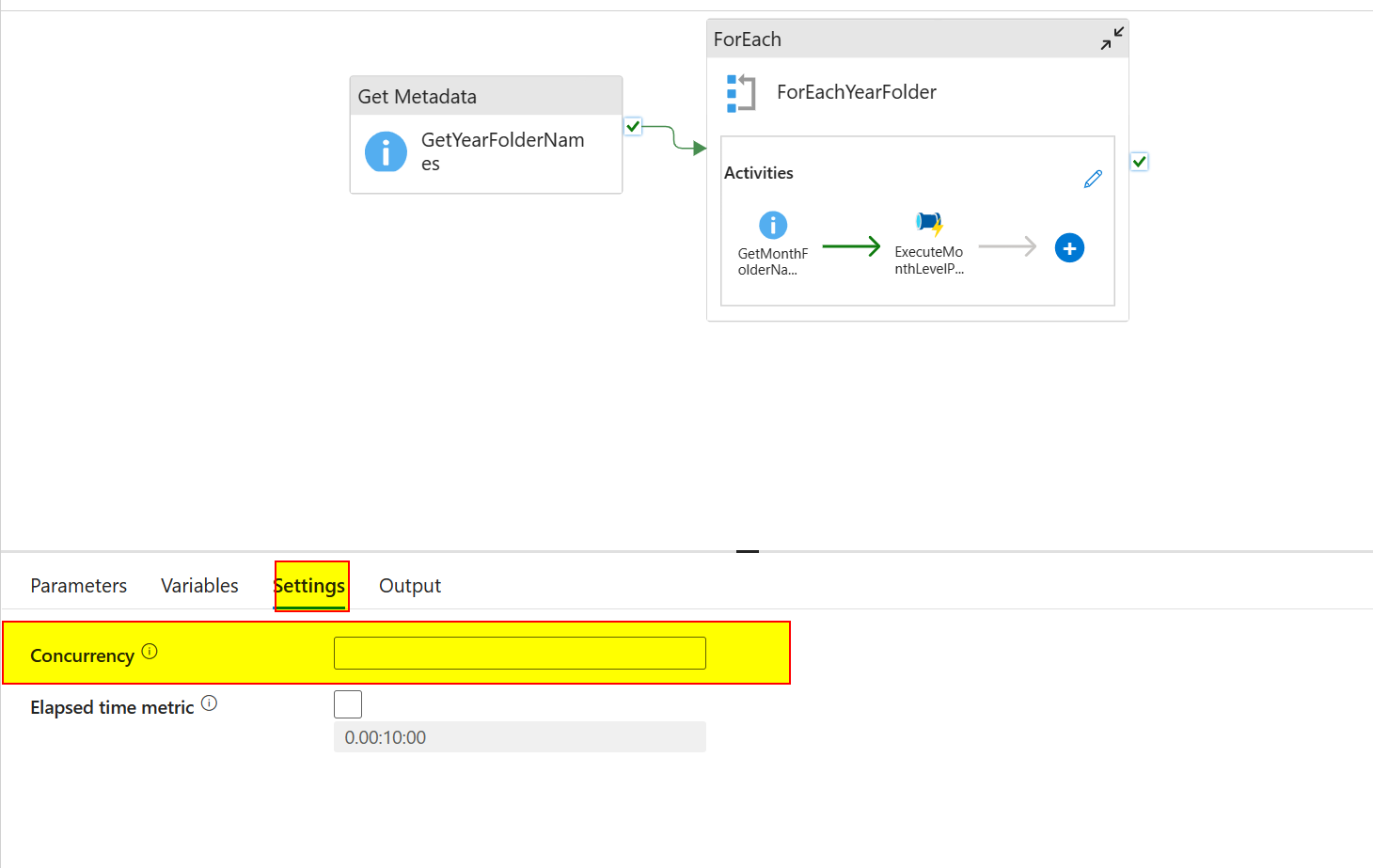Open the Variables tab
This screenshot has width=1373, height=868.
pyautogui.click(x=198, y=585)
